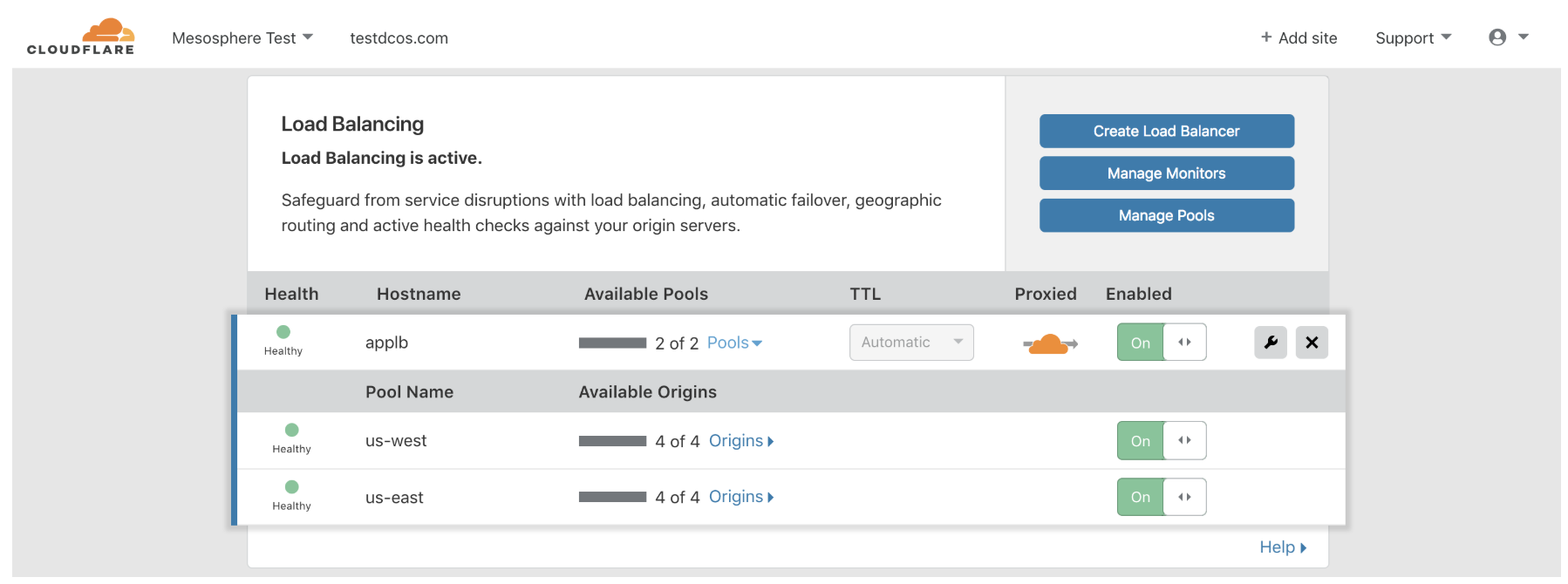Click the Cloudflare logo
This screenshot has width=1568, height=584.
click(x=81, y=37)
